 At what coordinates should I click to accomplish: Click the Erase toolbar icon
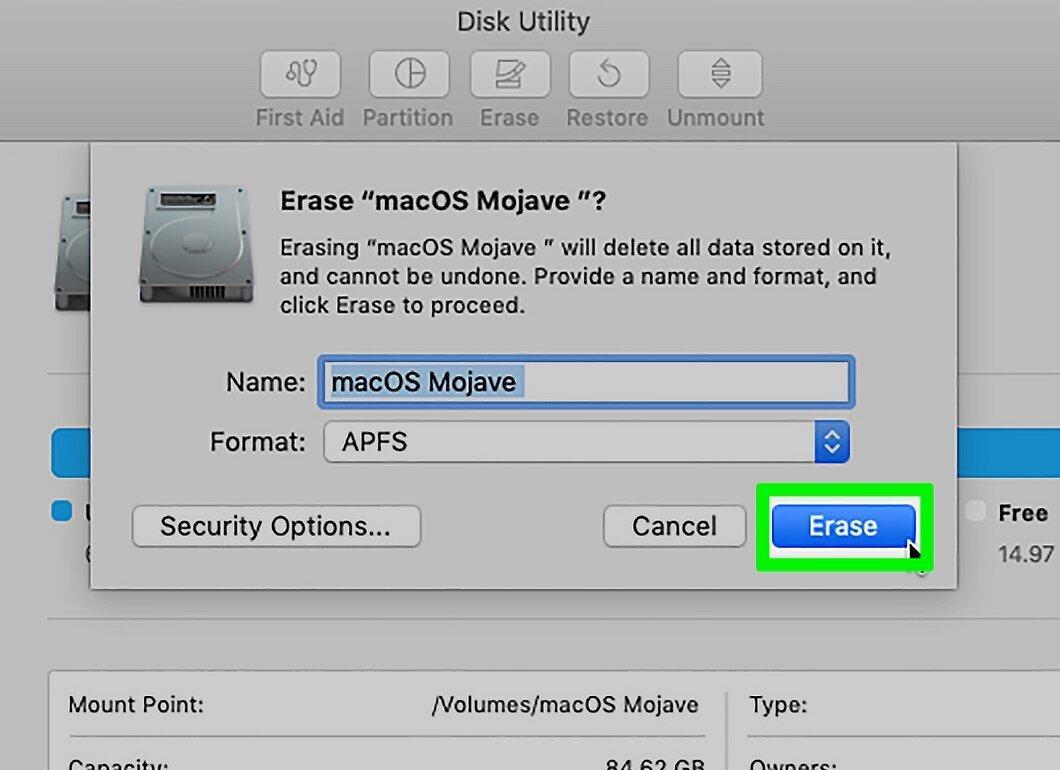click(x=510, y=74)
